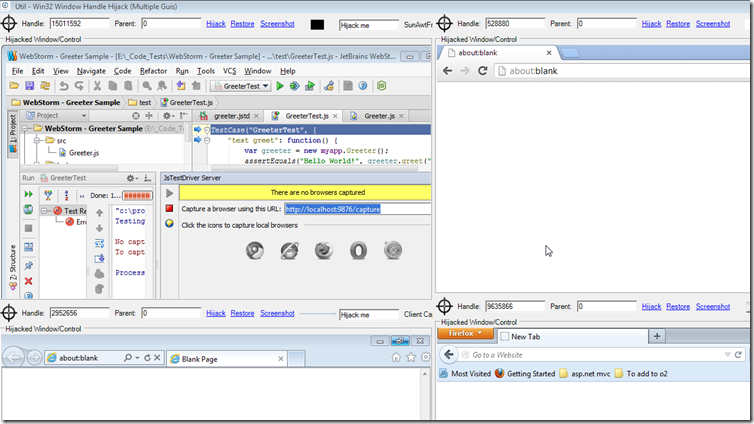Pin the Run tab with the pin icon
Screen dimensions: 754x424
point(28,265)
